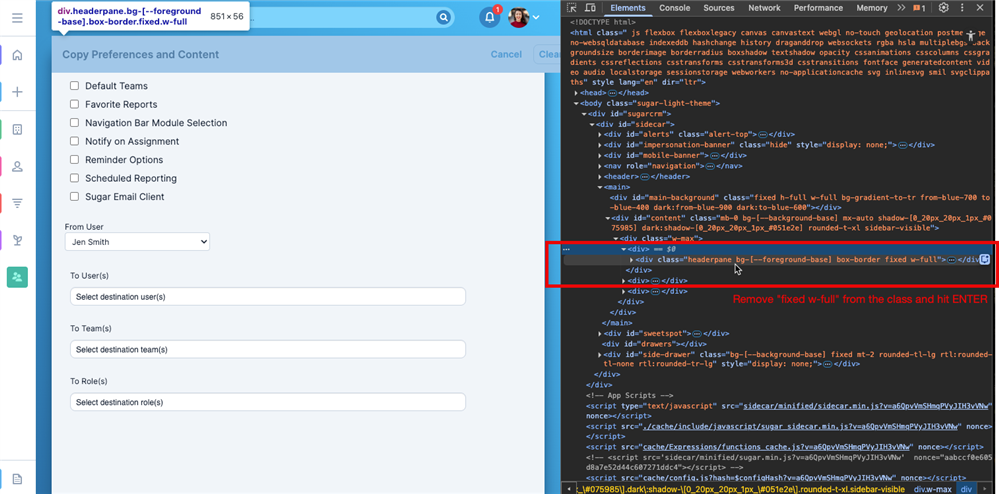Toggle the DevTools device toolbar icon

coord(590,8)
